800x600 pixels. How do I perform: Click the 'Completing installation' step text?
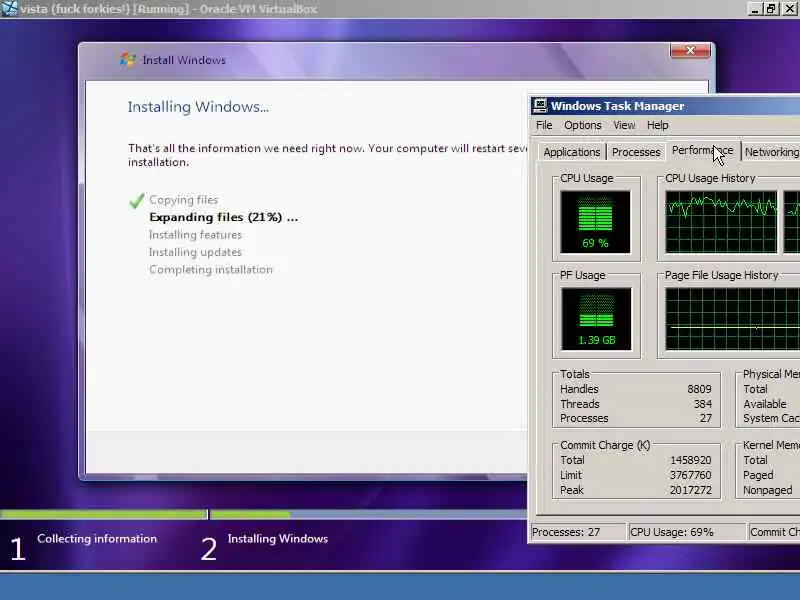tap(211, 269)
